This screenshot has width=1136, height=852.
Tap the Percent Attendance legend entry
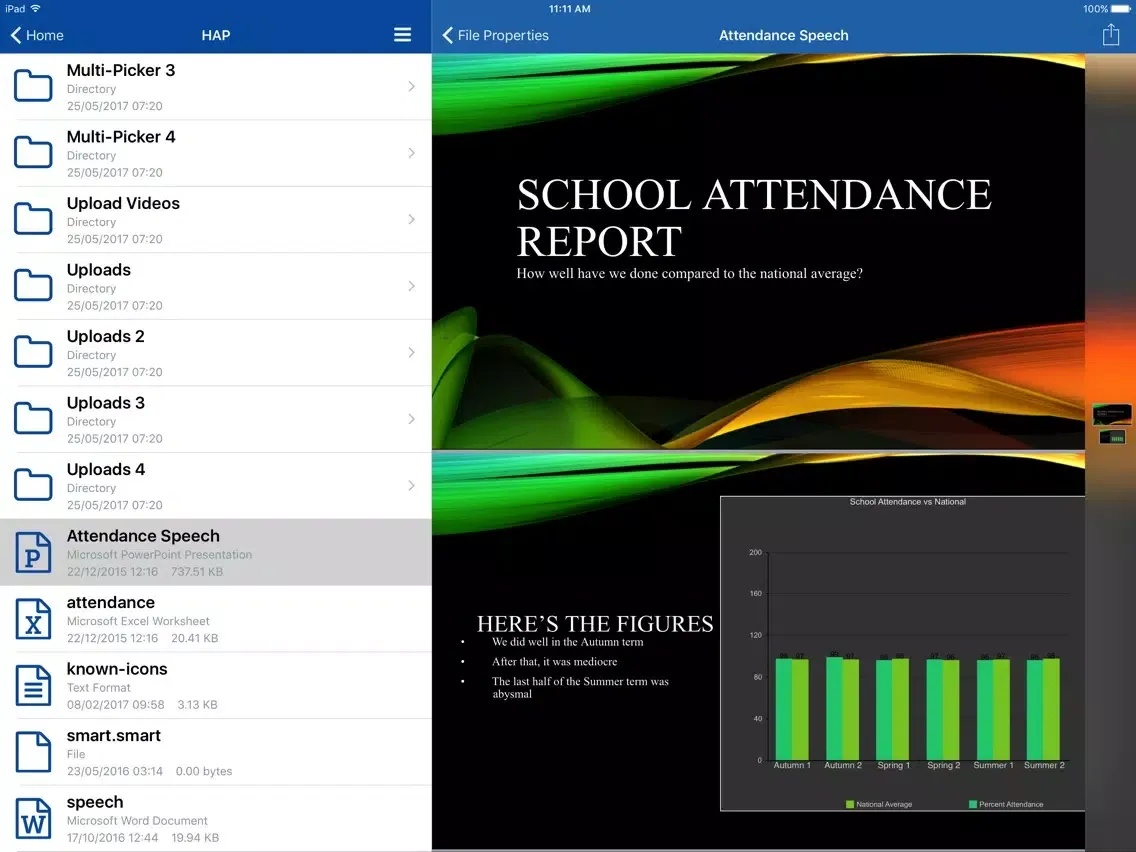pos(1006,804)
